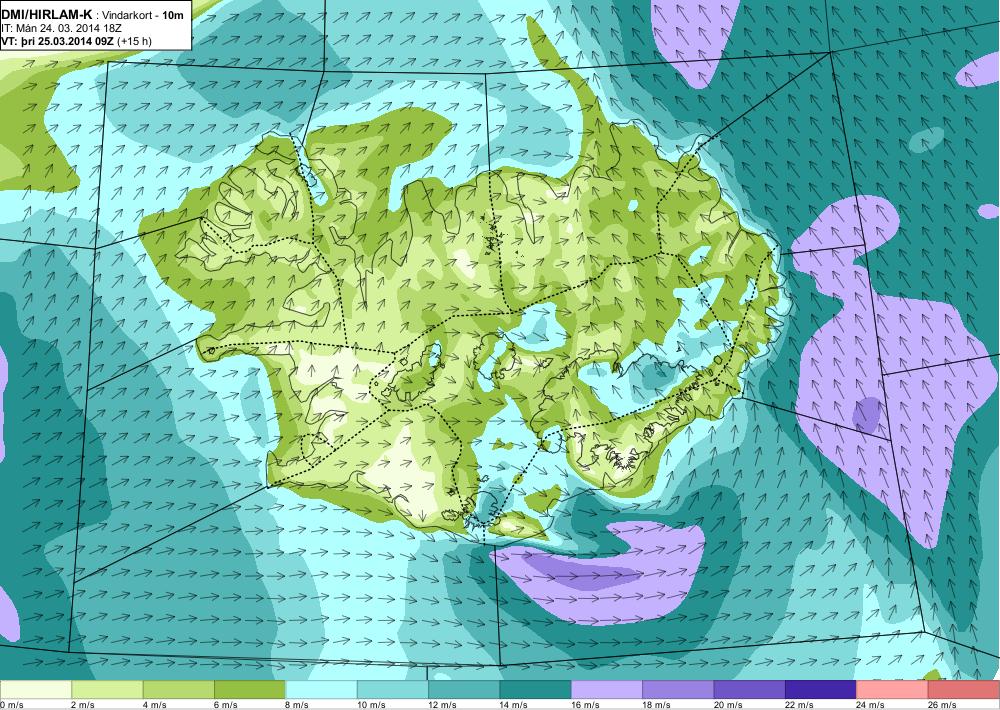This screenshot has width=1000, height=710.
Task: Click the "10 m/s" legend label
Action: tap(371, 705)
